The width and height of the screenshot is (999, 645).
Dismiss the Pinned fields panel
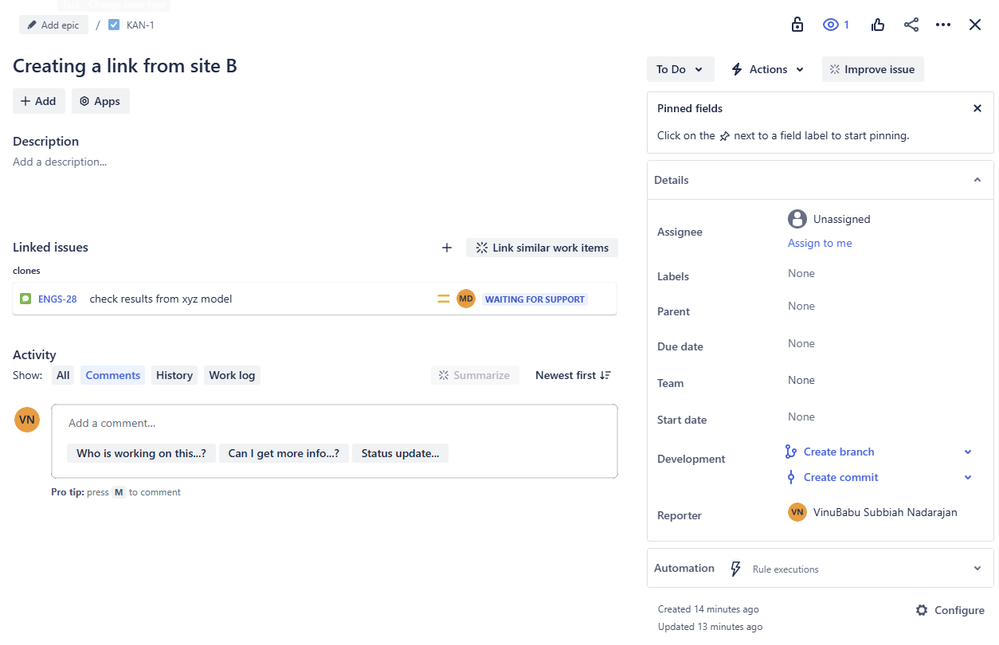tap(977, 108)
